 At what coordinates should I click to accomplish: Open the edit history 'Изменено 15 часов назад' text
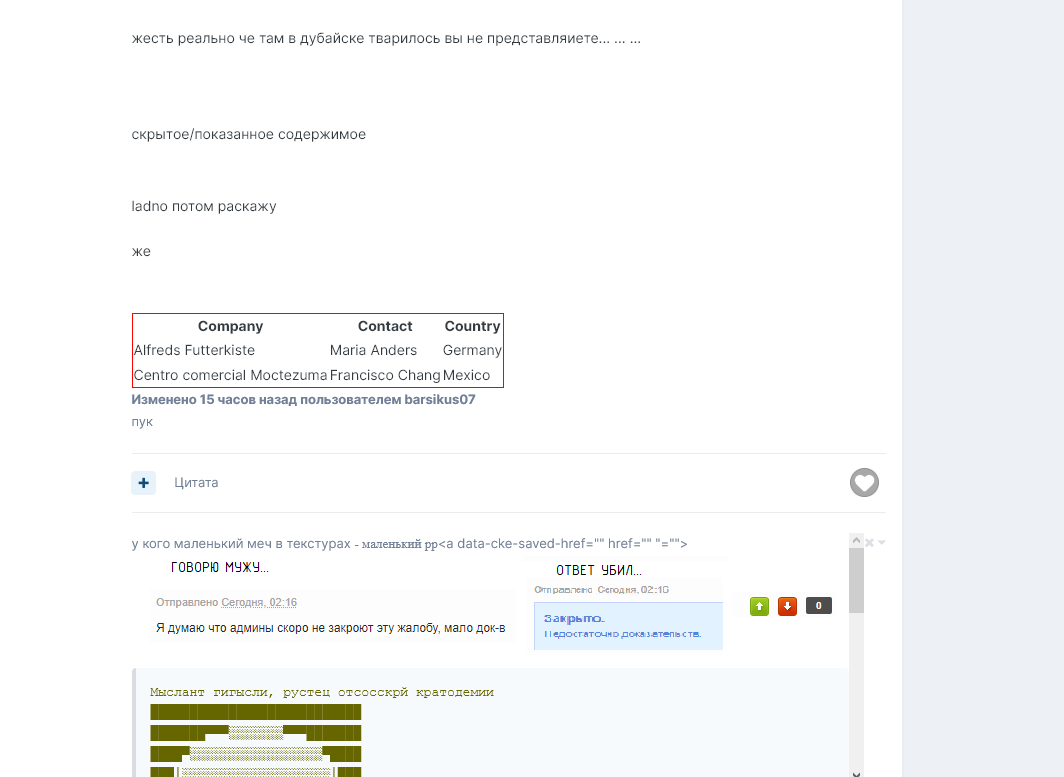[303, 399]
